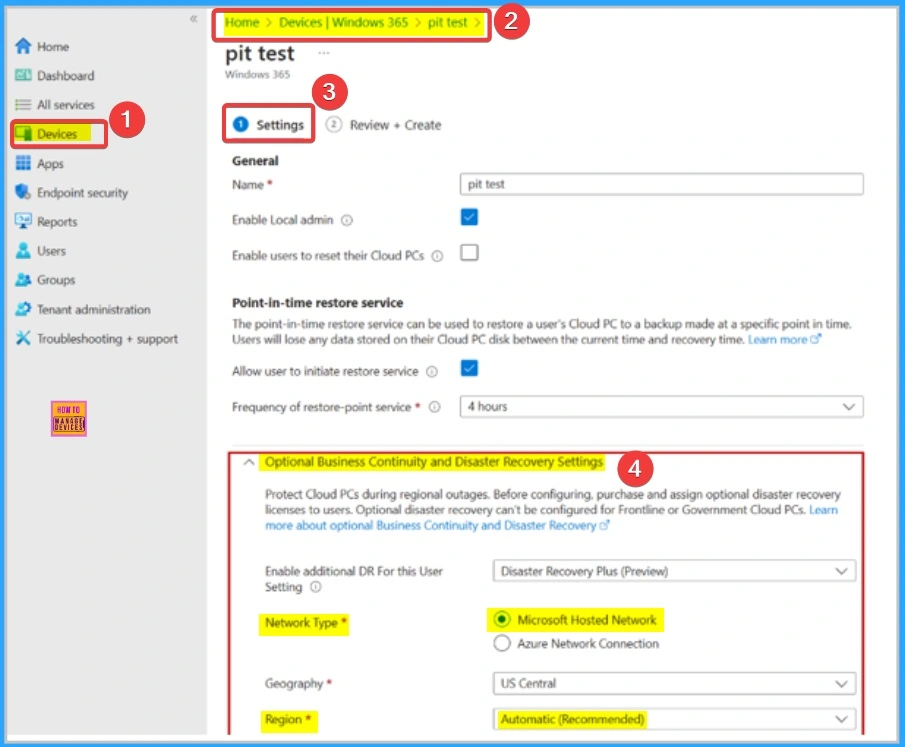Select Azure Network Connection radio button

[502, 643]
